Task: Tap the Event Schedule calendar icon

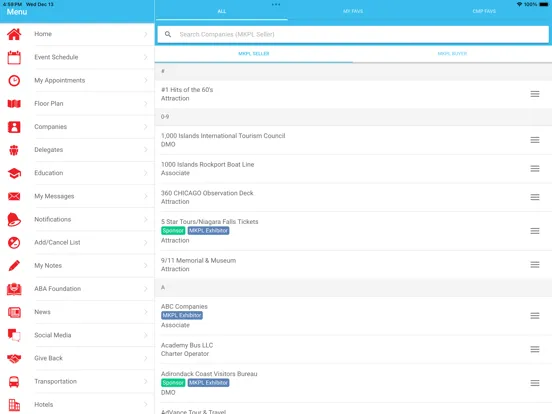Action: [14, 57]
